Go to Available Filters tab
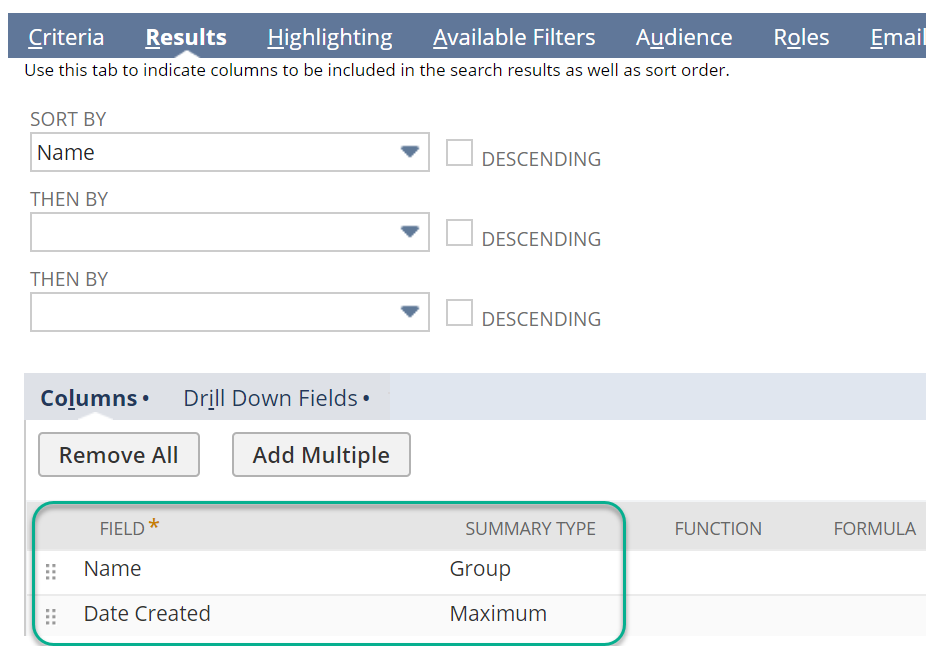The width and height of the screenshot is (926, 646). pyautogui.click(x=514, y=38)
